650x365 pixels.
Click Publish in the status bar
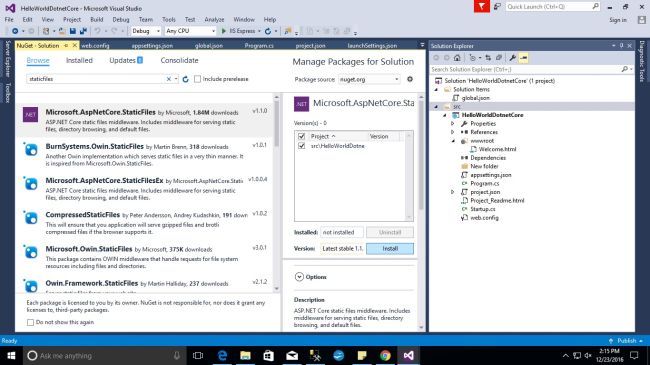[x=626, y=341]
